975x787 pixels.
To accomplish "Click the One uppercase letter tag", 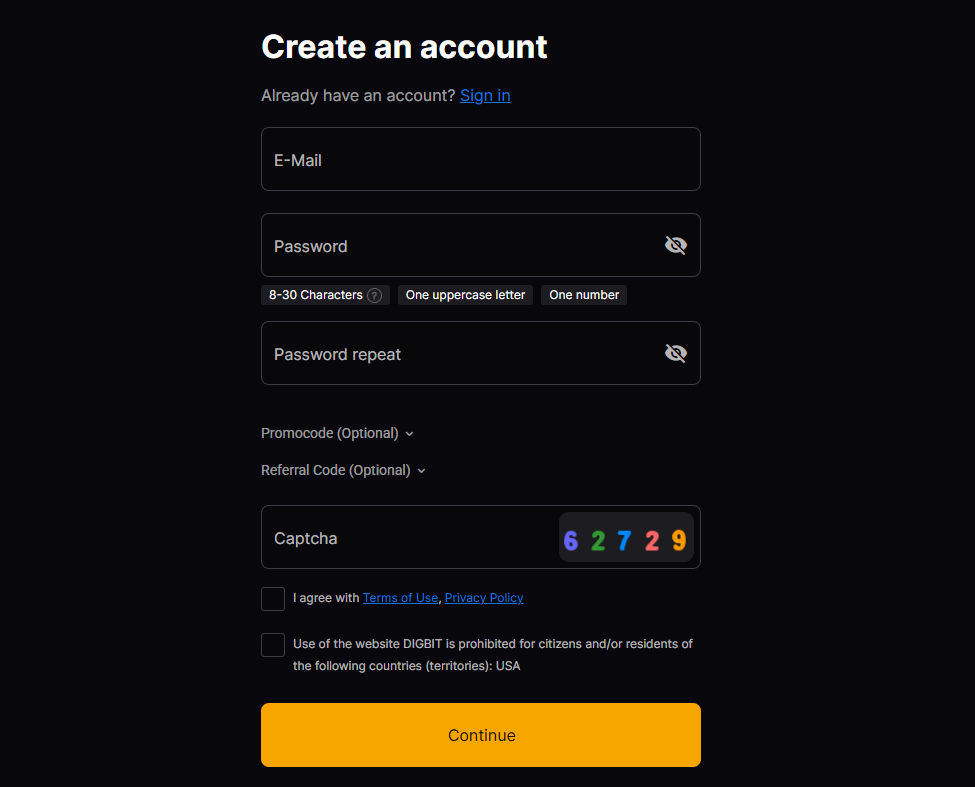I will (465, 295).
